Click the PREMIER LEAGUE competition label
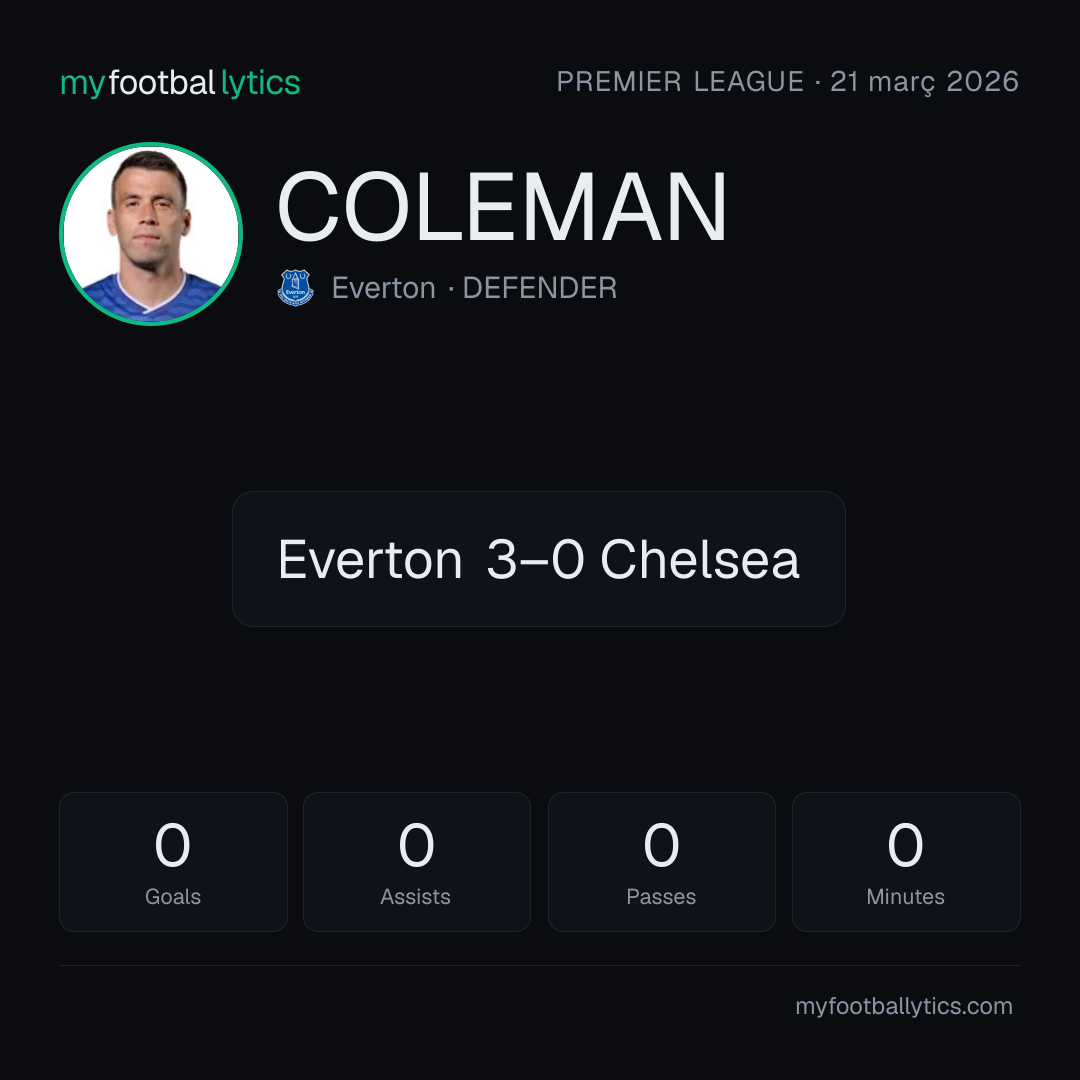This screenshot has height=1080, width=1080. [x=680, y=82]
